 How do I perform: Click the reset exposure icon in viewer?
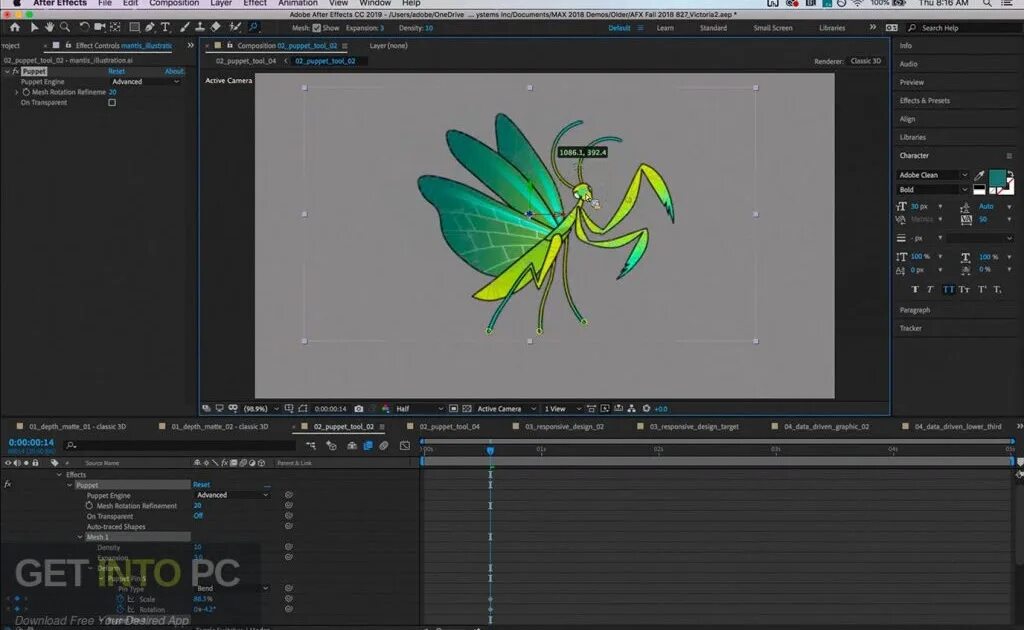tap(647, 409)
